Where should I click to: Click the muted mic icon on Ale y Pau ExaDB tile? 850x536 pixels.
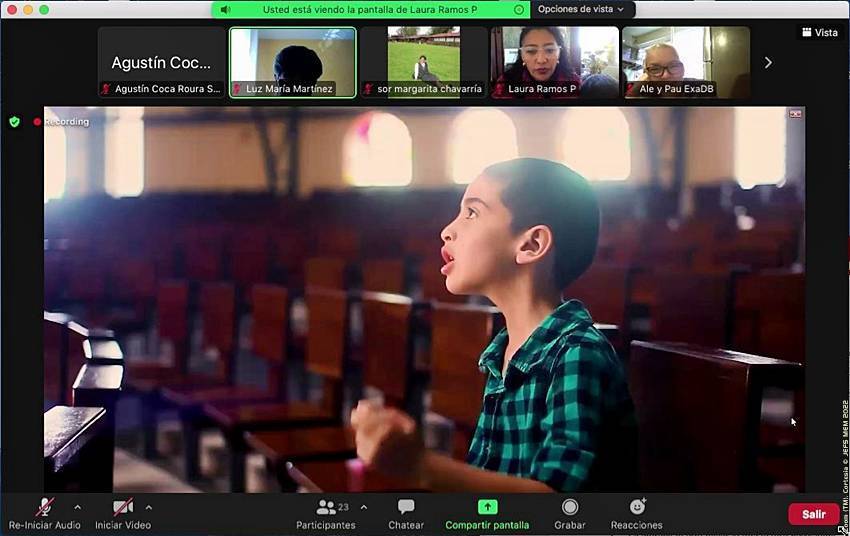631,89
